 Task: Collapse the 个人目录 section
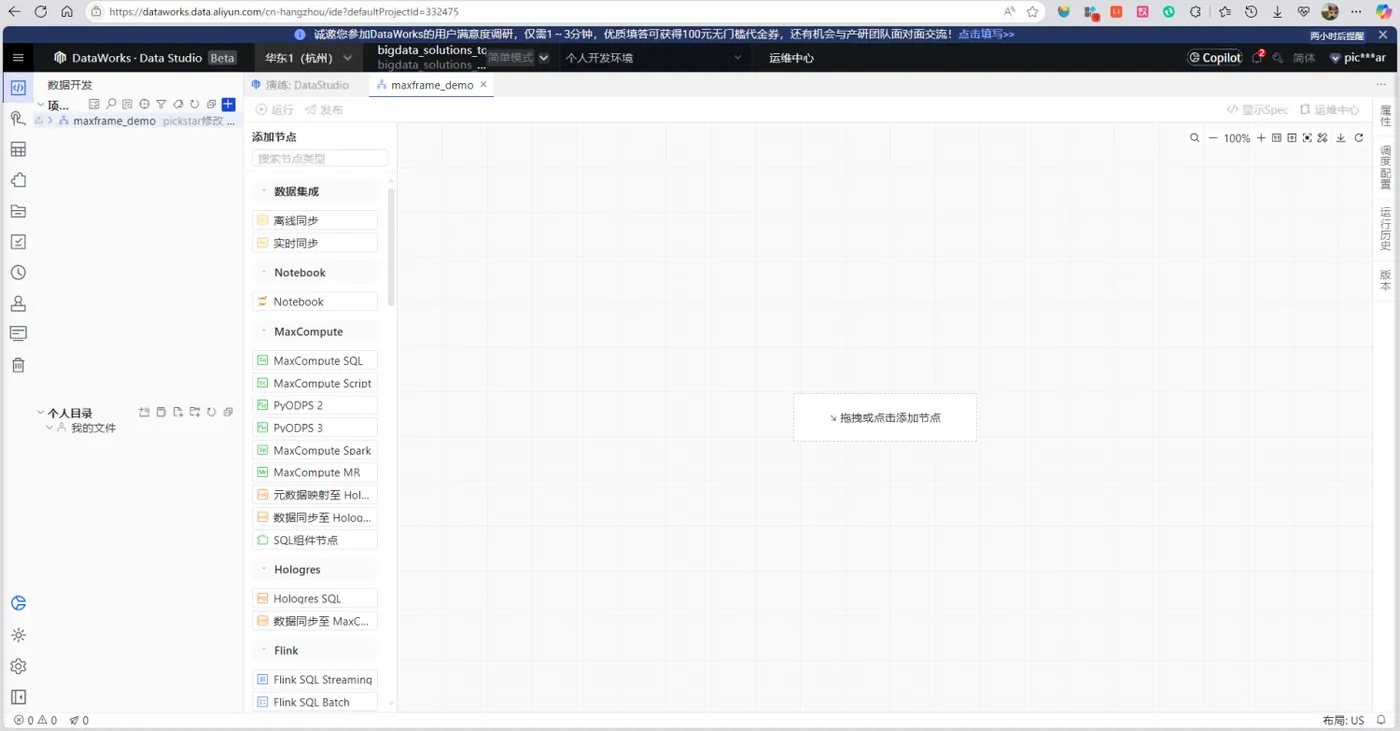pos(41,412)
